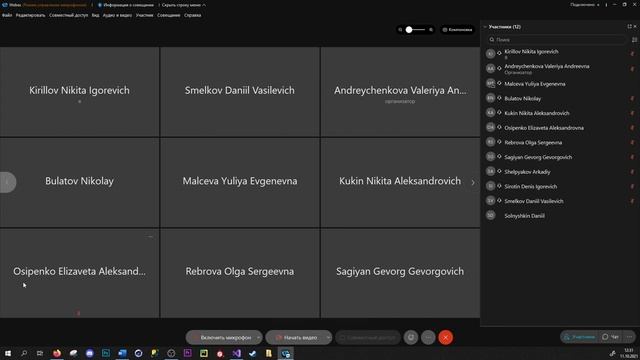
Task: Start video with Начать видео button
Action: click(x=296, y=338)
